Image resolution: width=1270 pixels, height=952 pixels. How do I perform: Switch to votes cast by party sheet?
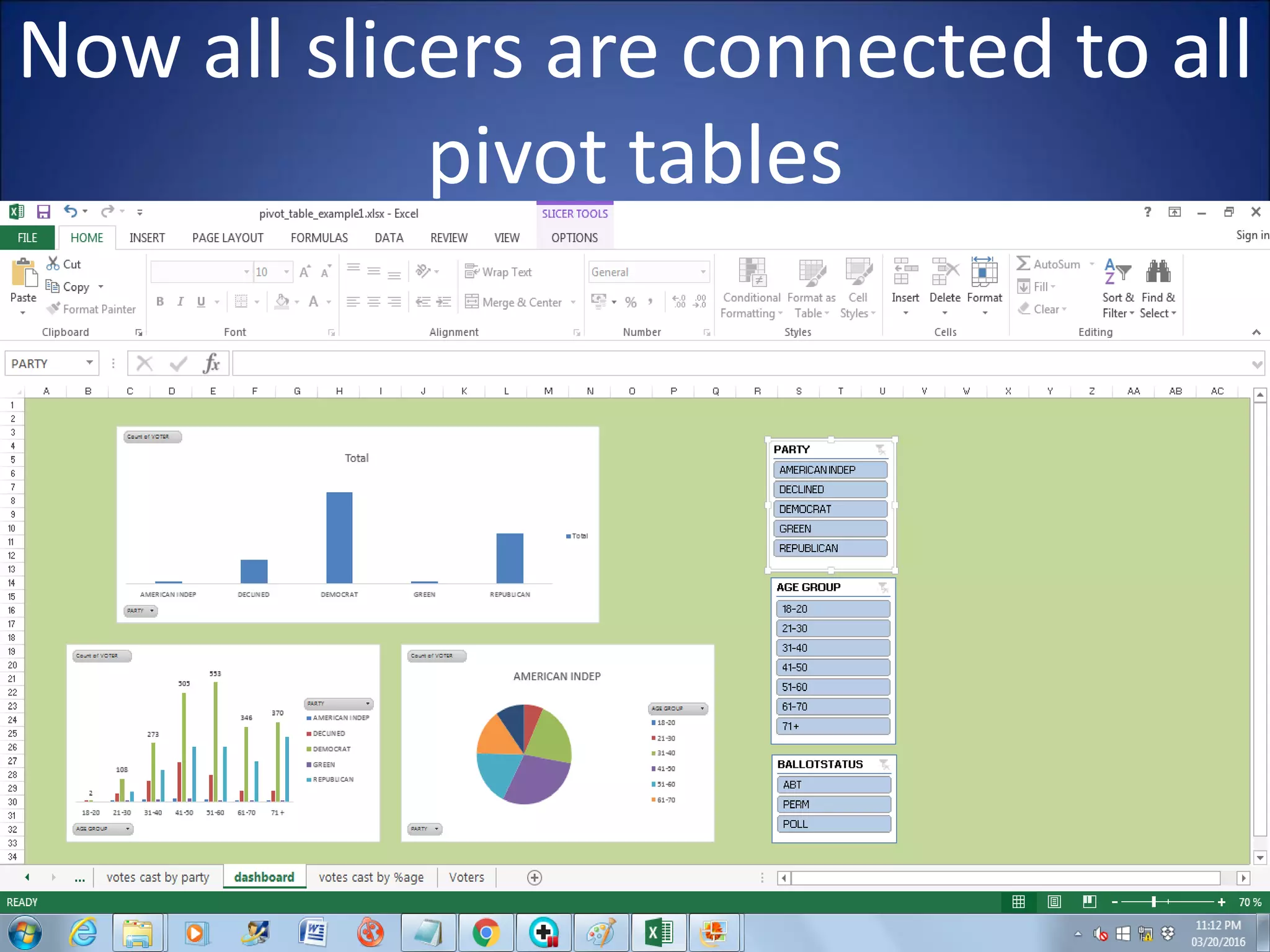pos(158,877)
